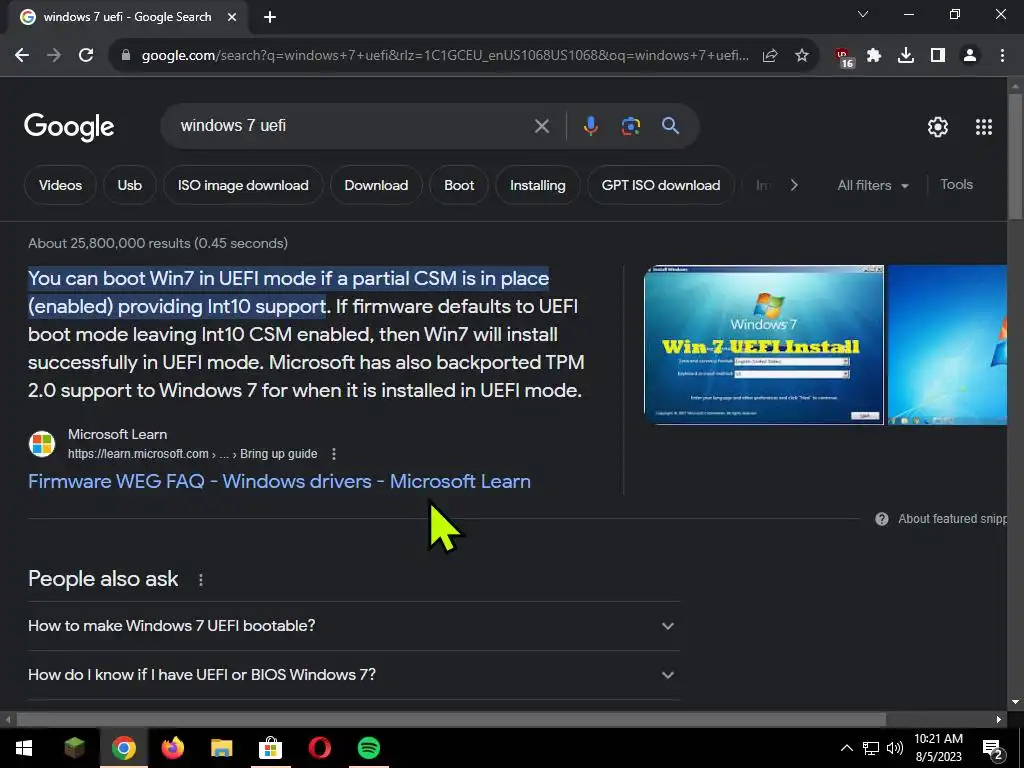This screenshot has width=1024, height=768.
Task: Open the Chrome profile avatar
Action: (x=970, y=56)
